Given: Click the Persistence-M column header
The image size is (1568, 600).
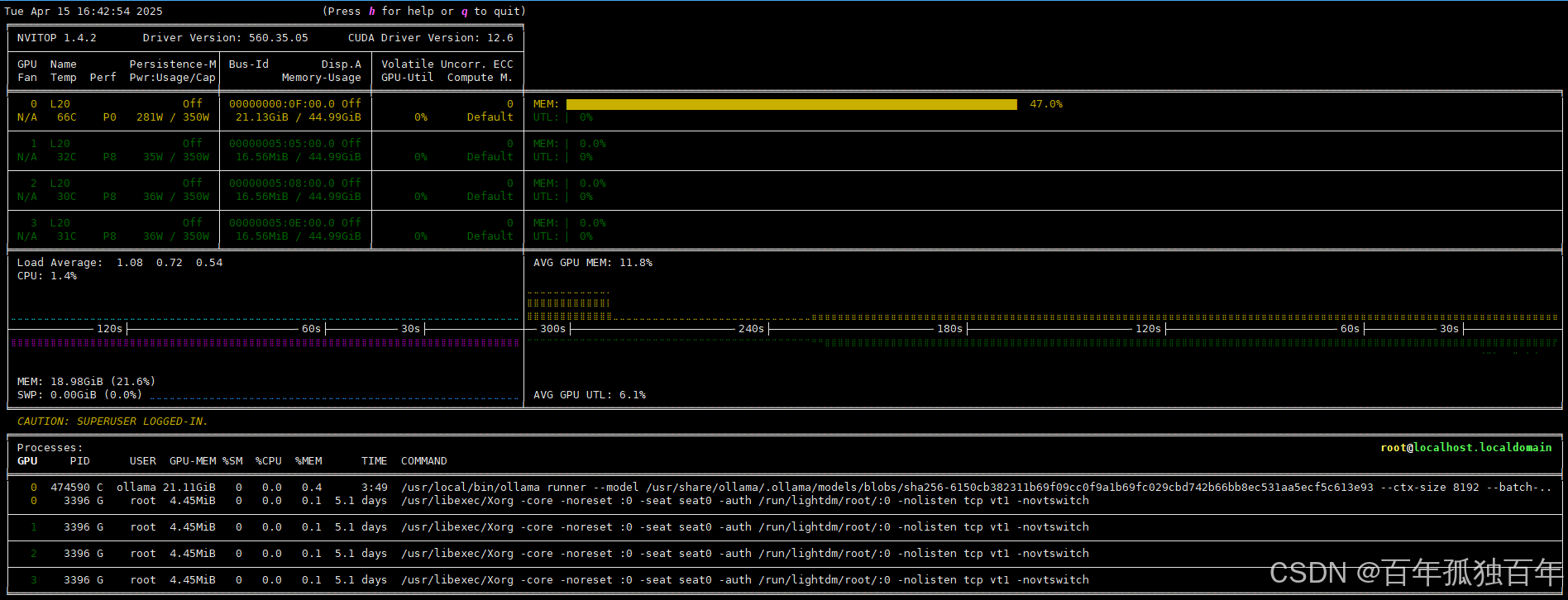Looking at the screenshot, I should click(173, 64).
